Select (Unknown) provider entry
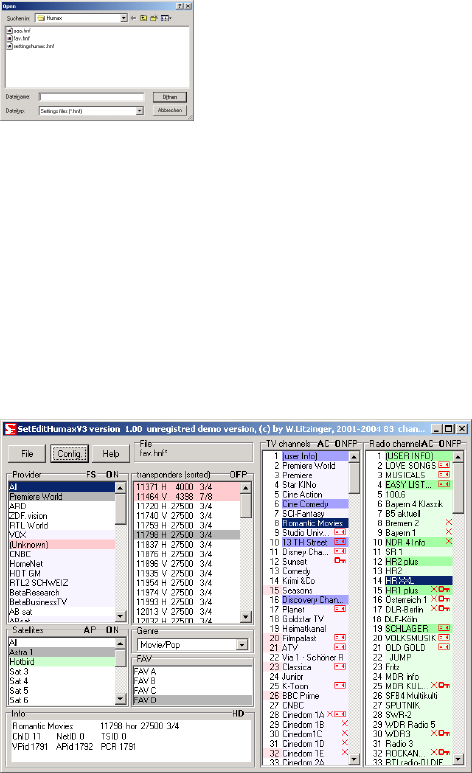This screenshot has width=472, height=773. (x=62, y=545)
